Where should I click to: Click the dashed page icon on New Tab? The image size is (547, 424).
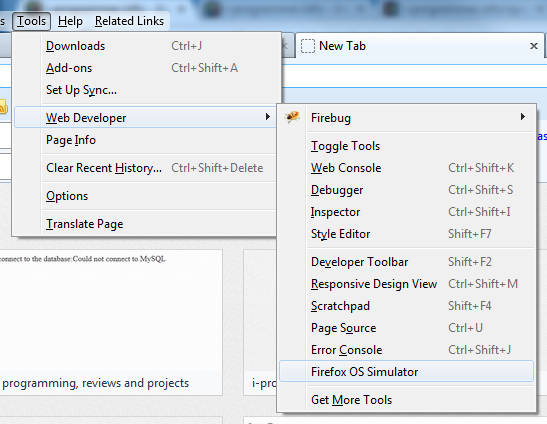click(308, 46)
